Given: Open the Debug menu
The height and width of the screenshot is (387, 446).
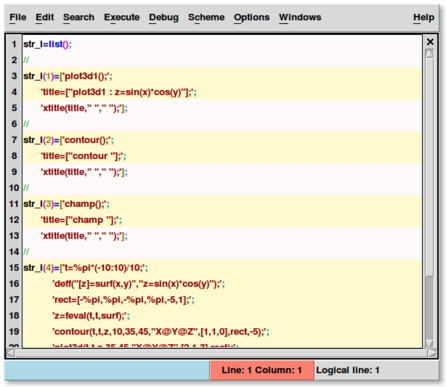Looking at the screenshot, I should (164, 17).
